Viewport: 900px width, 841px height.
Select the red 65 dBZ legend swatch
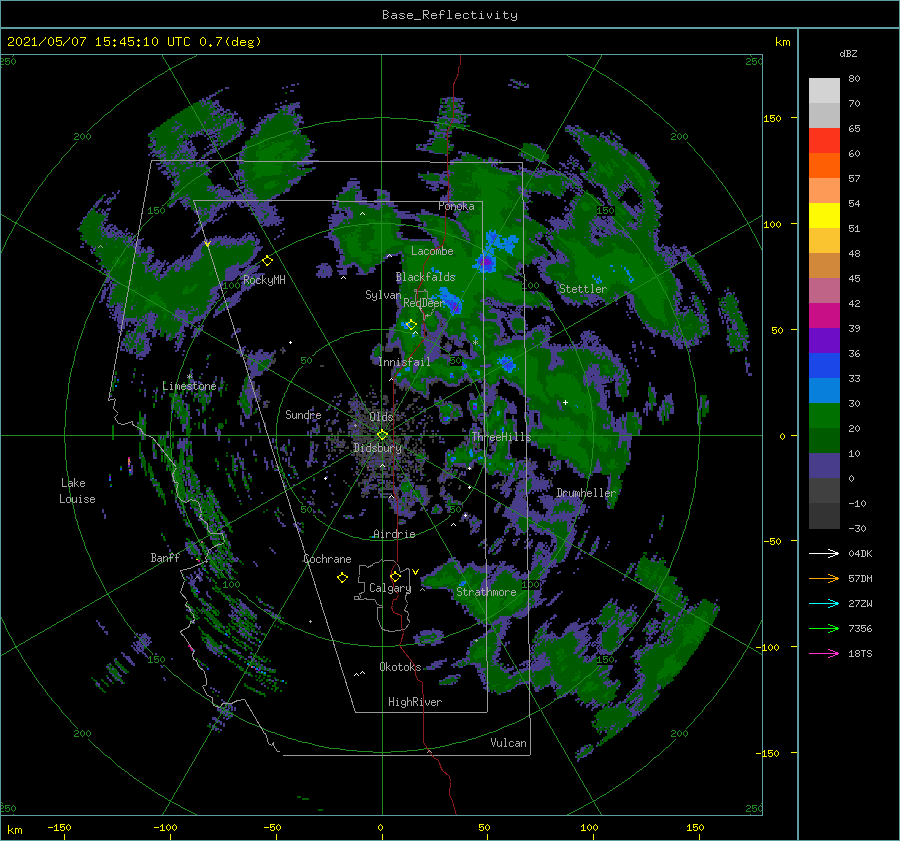[x=824, y=140]
